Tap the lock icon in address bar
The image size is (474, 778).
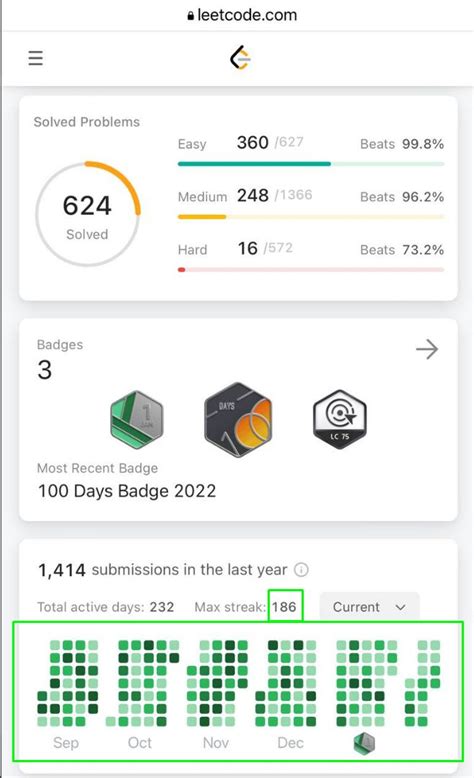click(191, 16)
